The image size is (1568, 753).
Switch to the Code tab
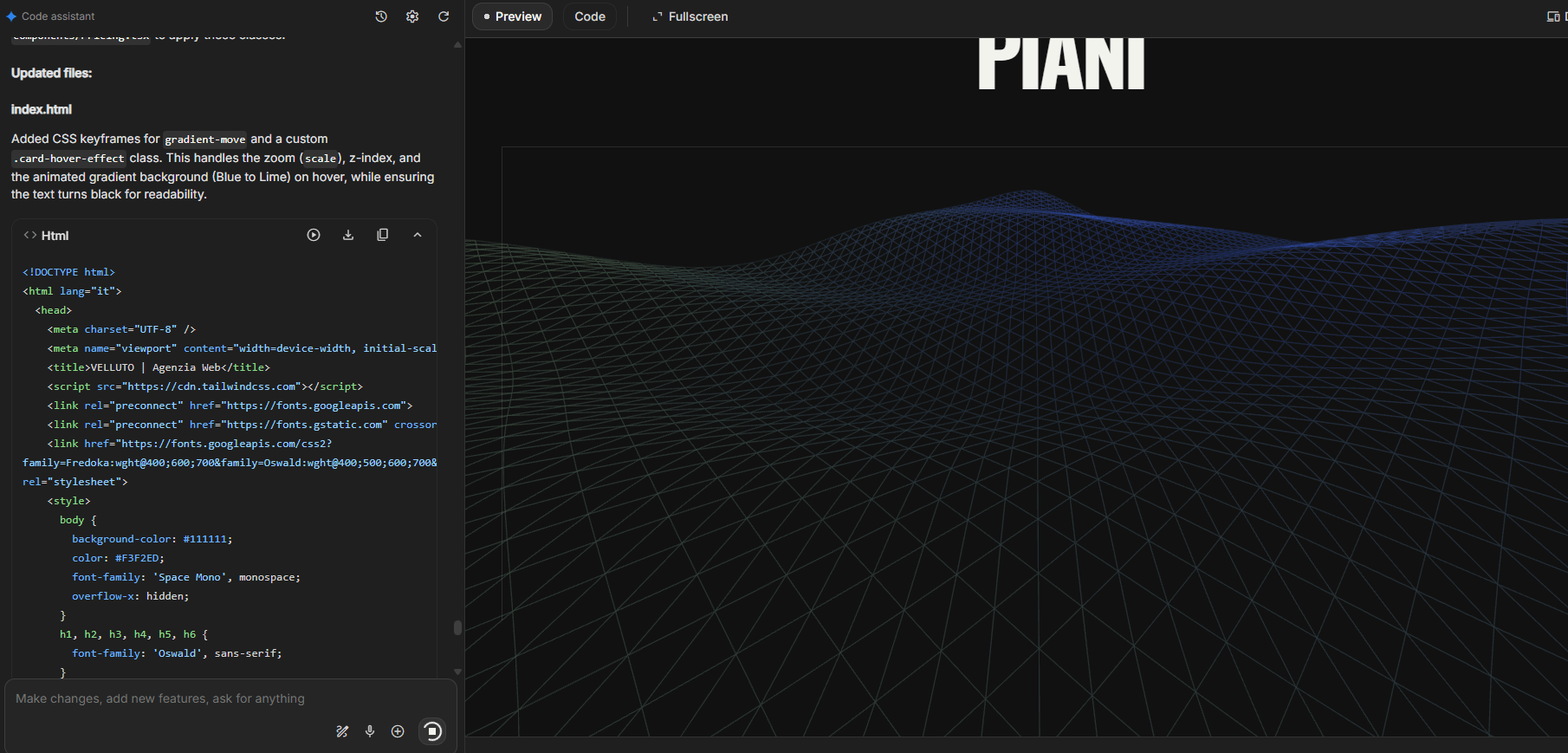[x=589, y=16]
